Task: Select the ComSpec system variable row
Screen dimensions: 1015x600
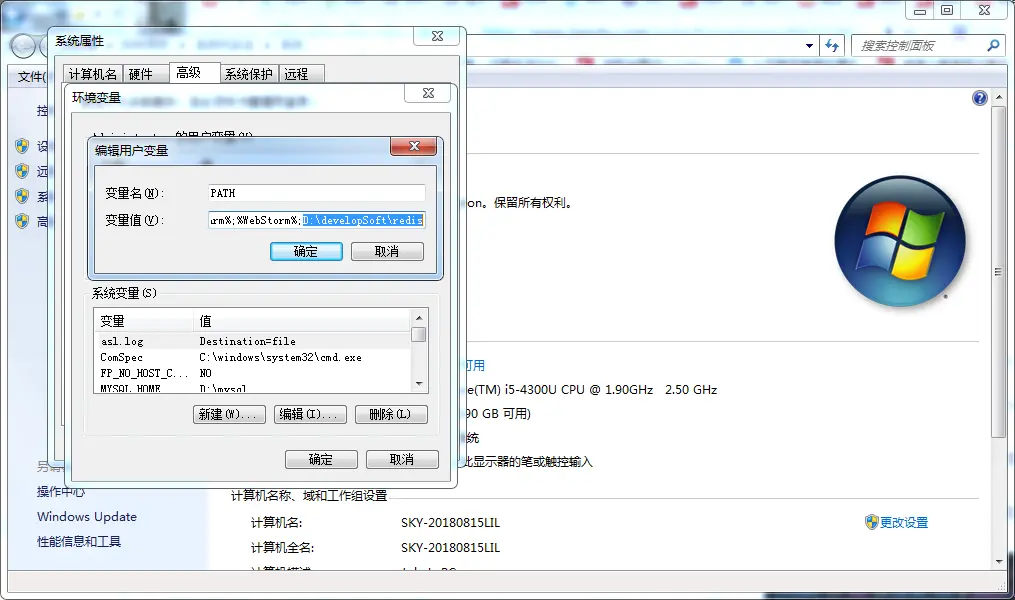Action: click(252, 357)
